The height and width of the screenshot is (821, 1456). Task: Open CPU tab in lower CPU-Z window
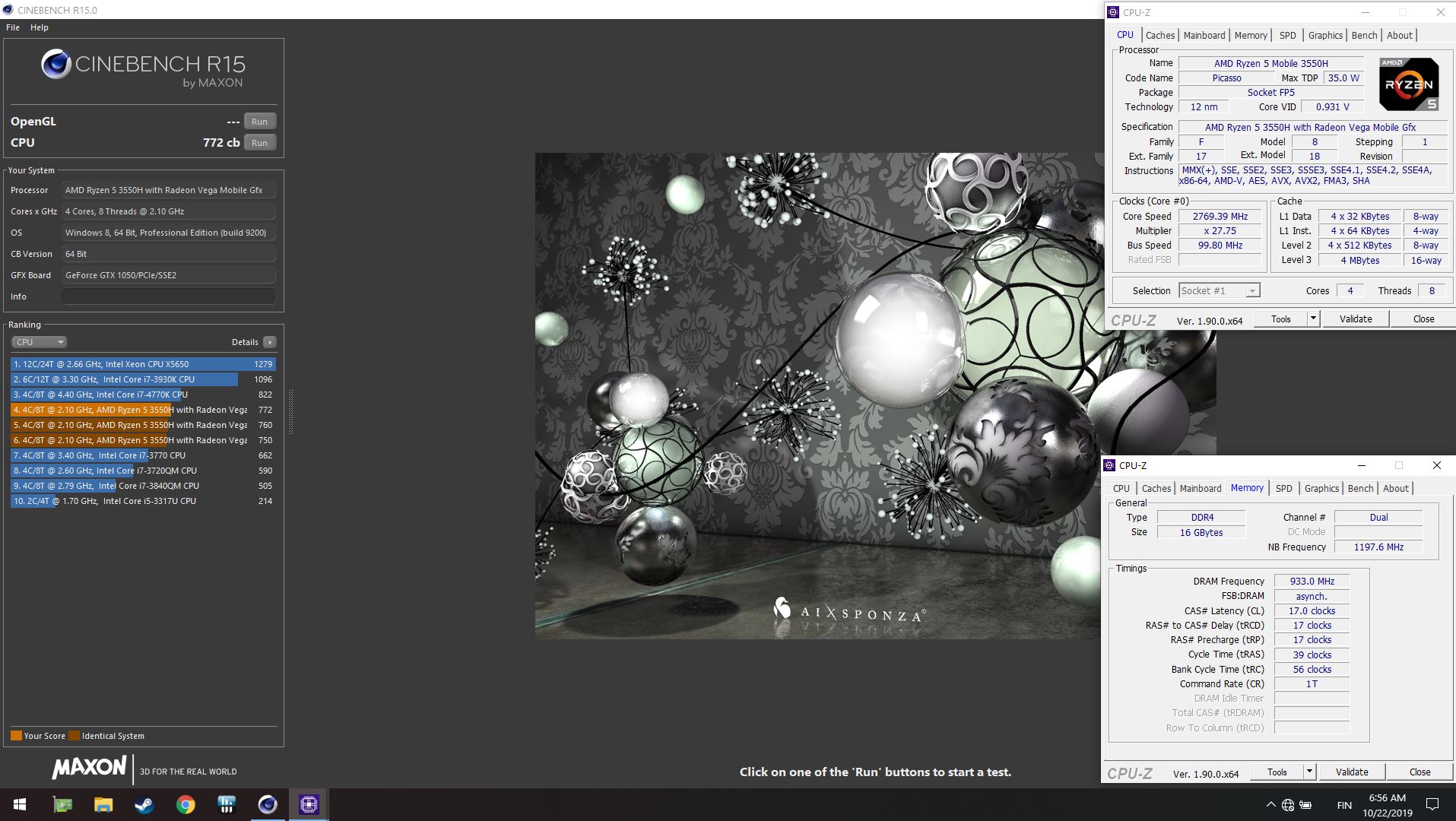coord(1121,489)
